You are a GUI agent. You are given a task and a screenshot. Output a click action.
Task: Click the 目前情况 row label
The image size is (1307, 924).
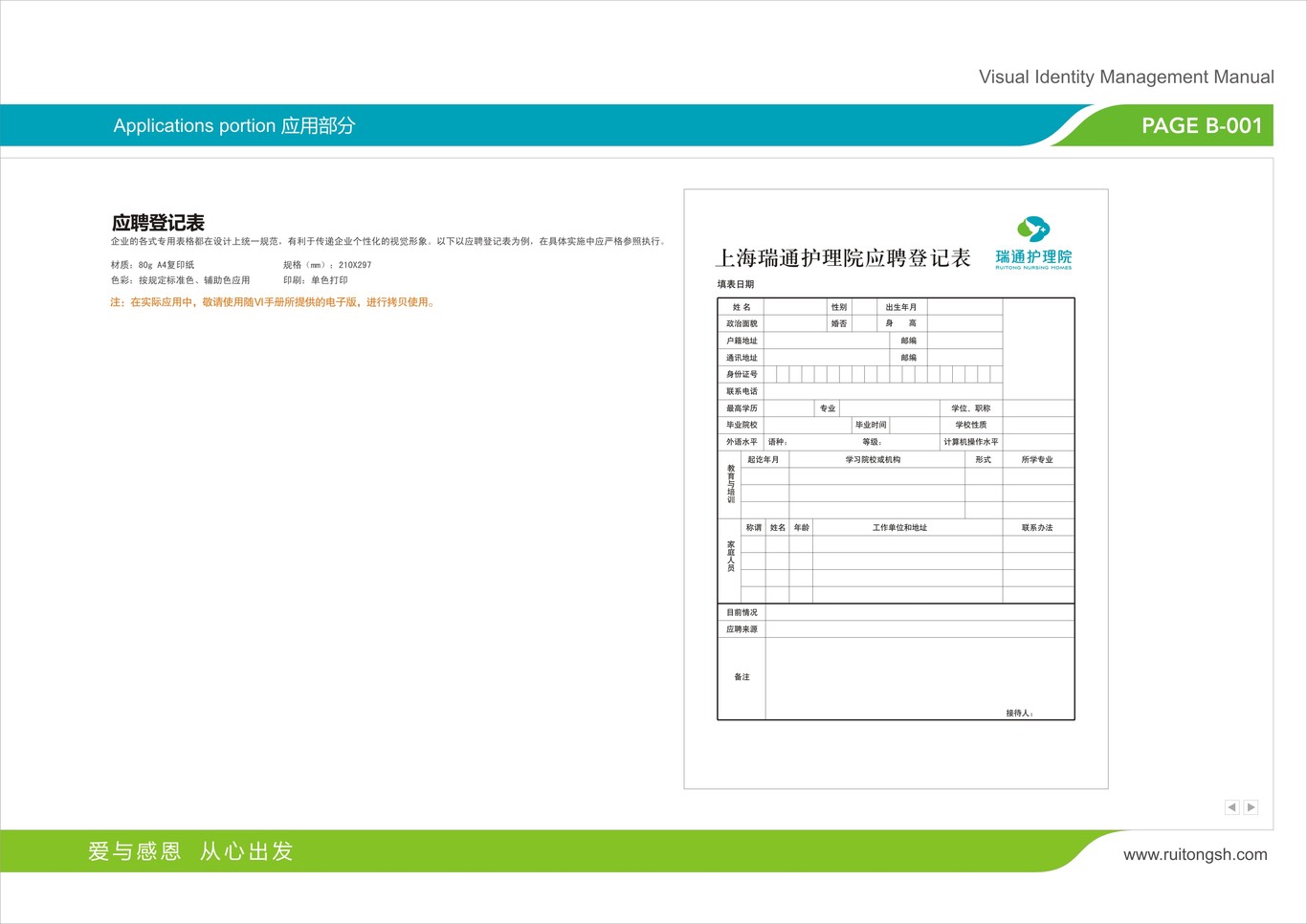pyautogui.click(x=742, y=612)
